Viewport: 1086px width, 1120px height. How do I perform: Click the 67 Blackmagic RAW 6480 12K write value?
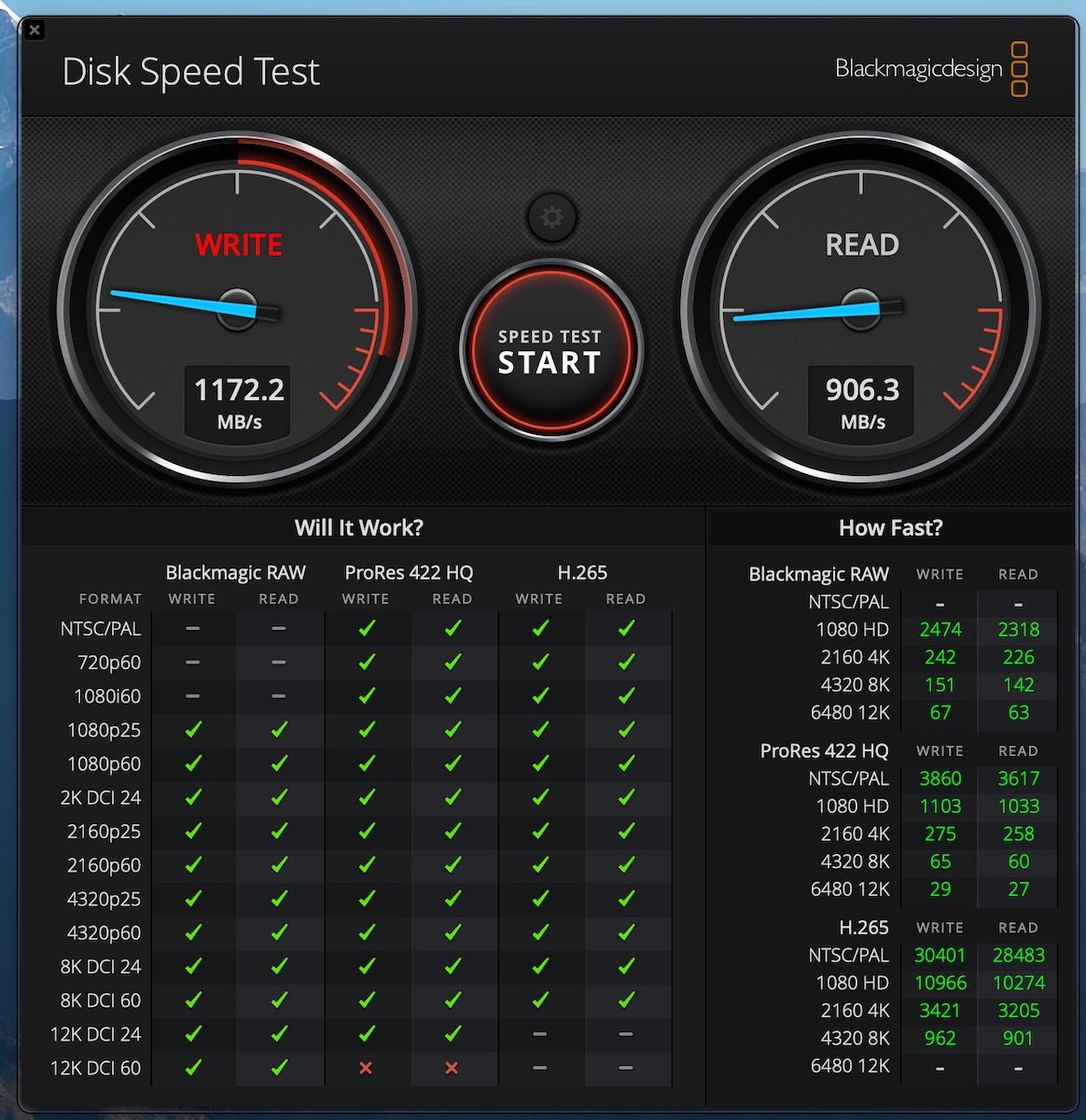940,713
